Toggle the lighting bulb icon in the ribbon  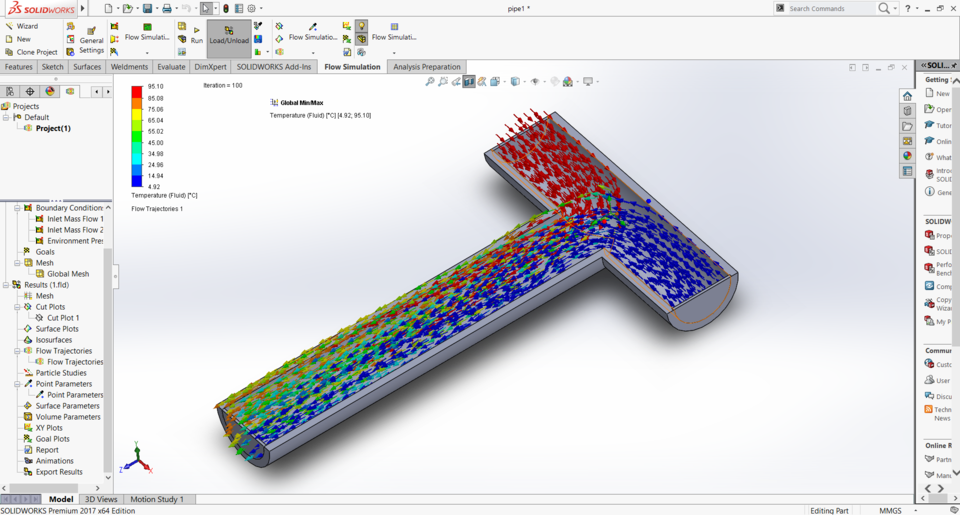tap(362, 26)
